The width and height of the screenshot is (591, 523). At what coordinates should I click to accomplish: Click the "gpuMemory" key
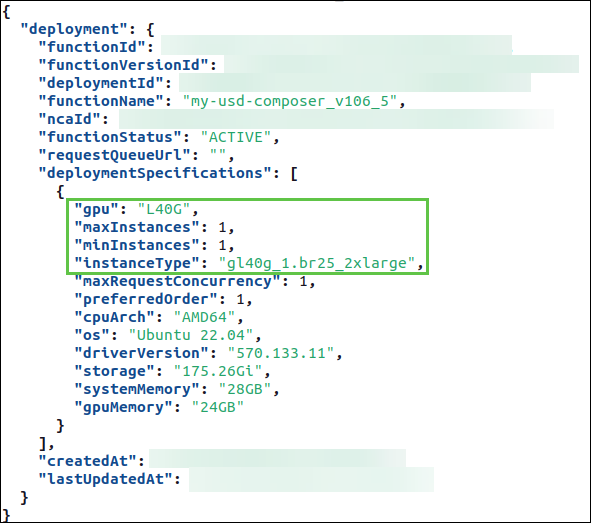pyautogui.click(x=123, y=407)
